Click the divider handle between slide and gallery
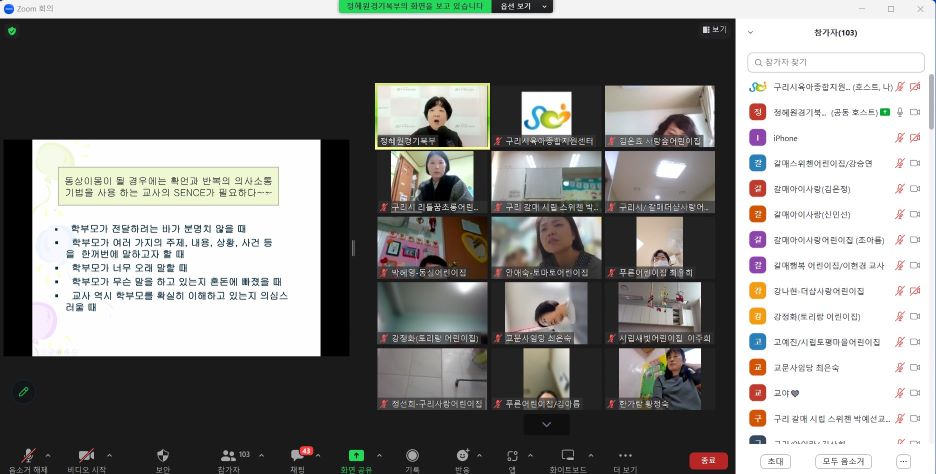Screen dimensions: 936x474 [x=353, y=248]
